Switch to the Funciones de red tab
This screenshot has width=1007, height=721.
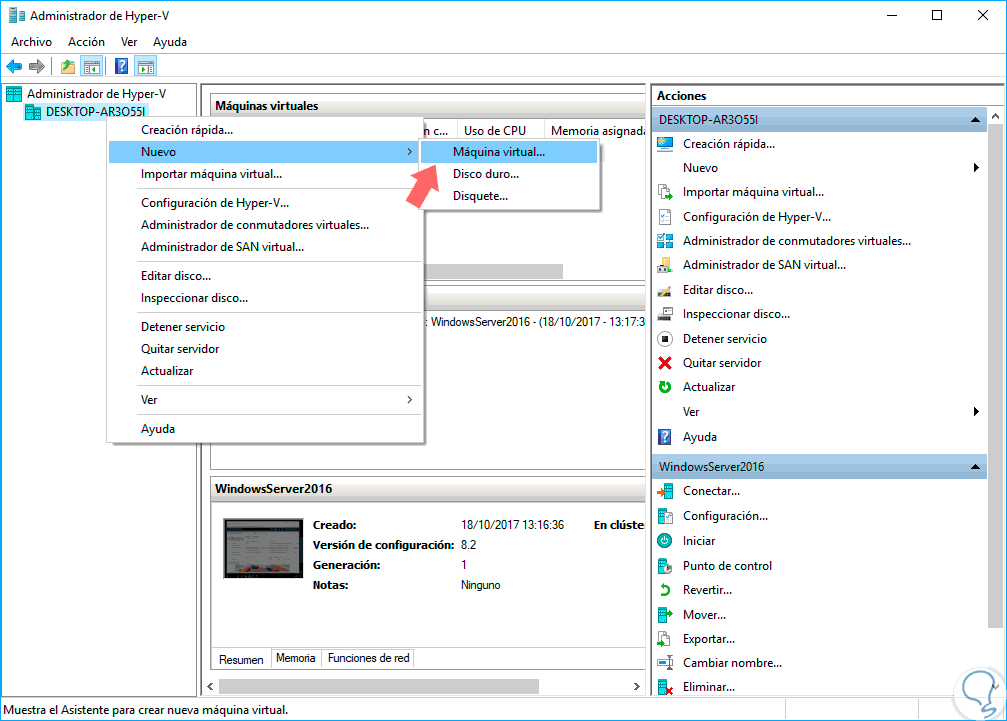(369, 658)
